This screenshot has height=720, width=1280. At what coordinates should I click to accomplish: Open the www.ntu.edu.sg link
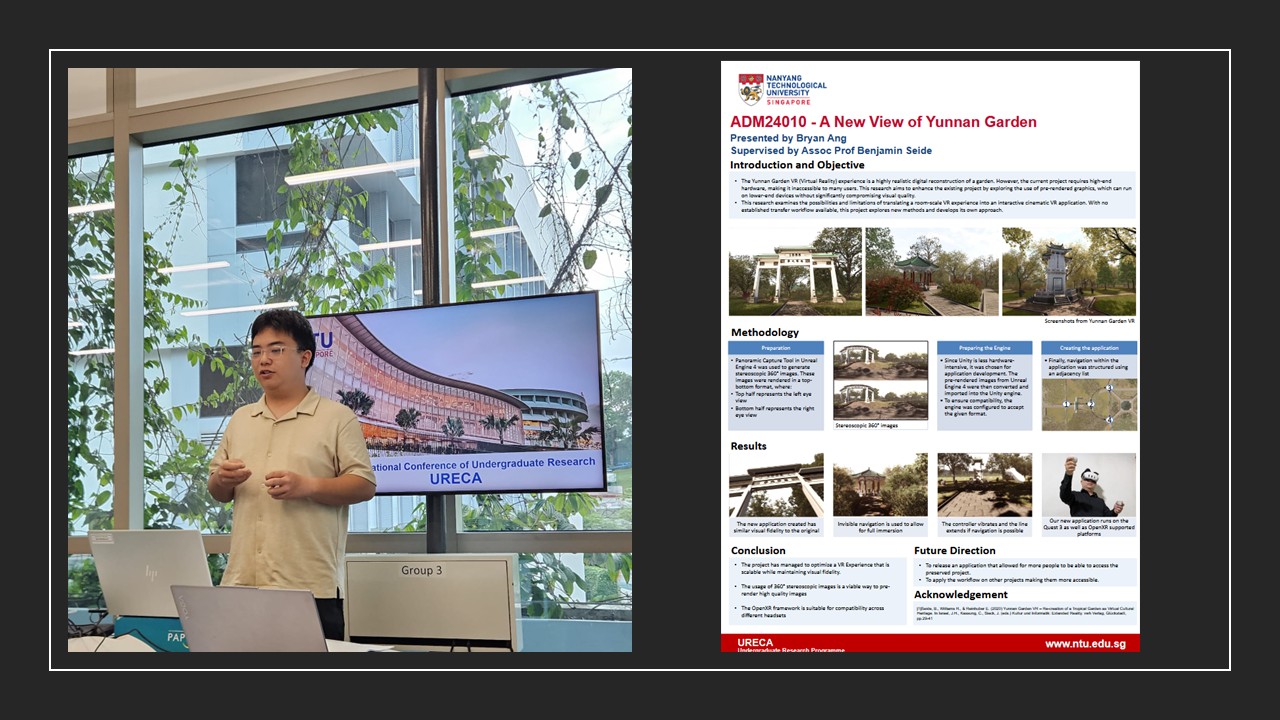(1085, 644)
